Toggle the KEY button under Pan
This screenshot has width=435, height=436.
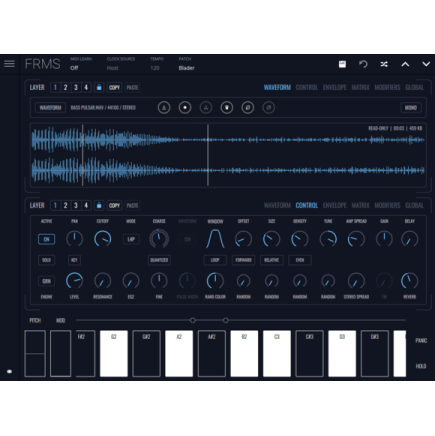pyautogui.click(x=74, y=260)
